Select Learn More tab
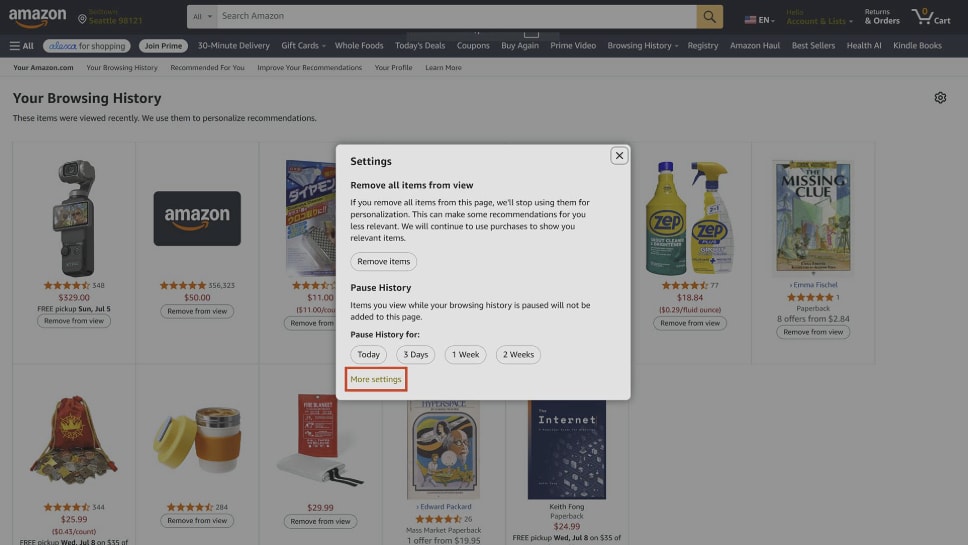 point(443,68)
